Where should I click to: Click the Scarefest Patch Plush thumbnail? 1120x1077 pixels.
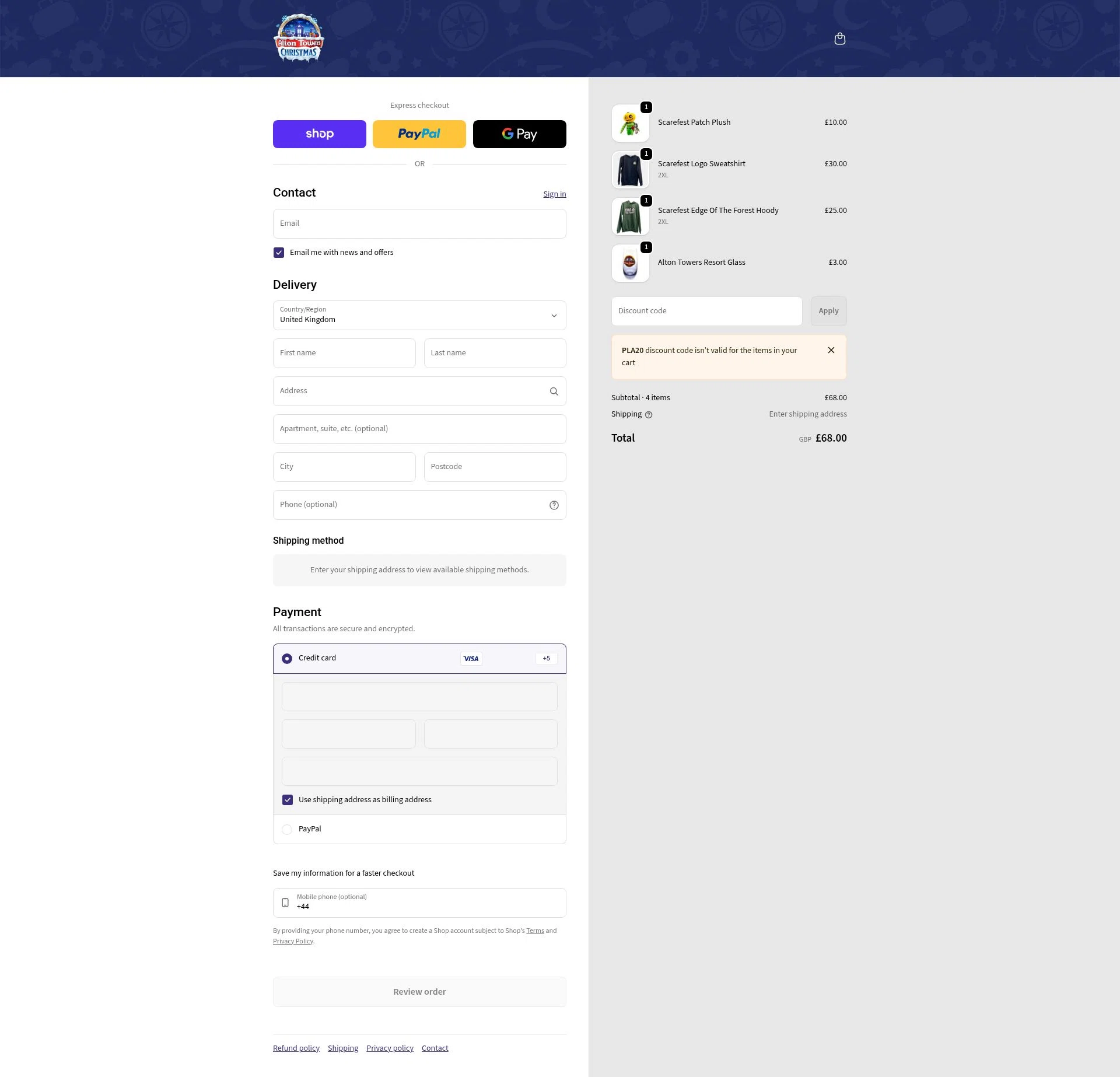pos(630,123)
